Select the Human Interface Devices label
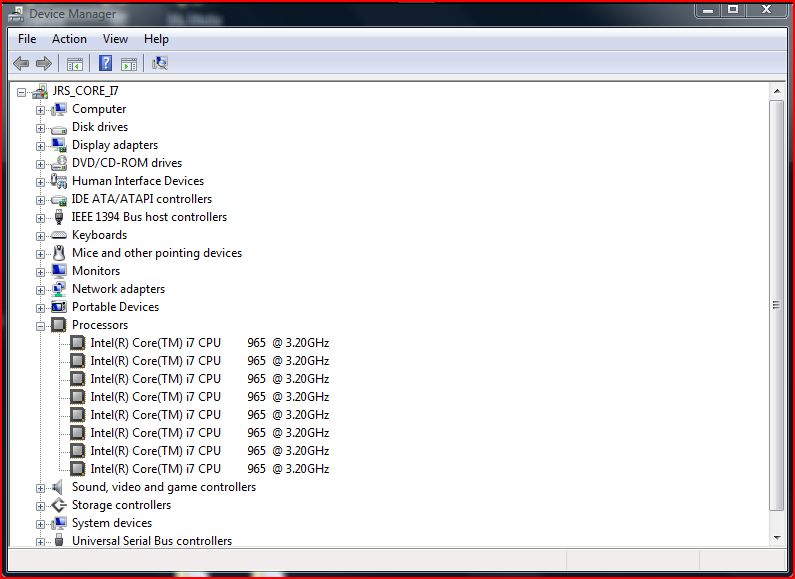Image resolution: width=795 pixels, height=579 pixels. coord(138,181)
